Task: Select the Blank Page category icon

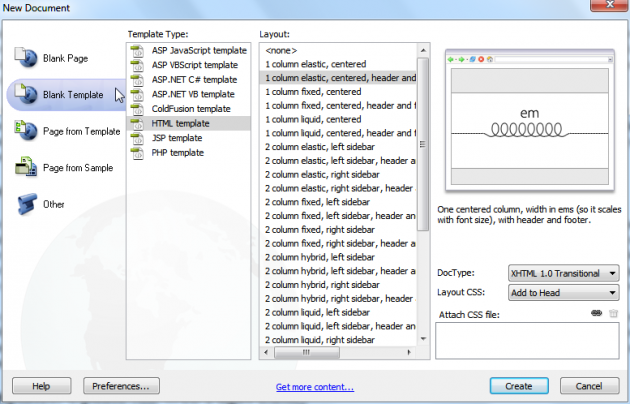Action: click(x=26, y=58)
